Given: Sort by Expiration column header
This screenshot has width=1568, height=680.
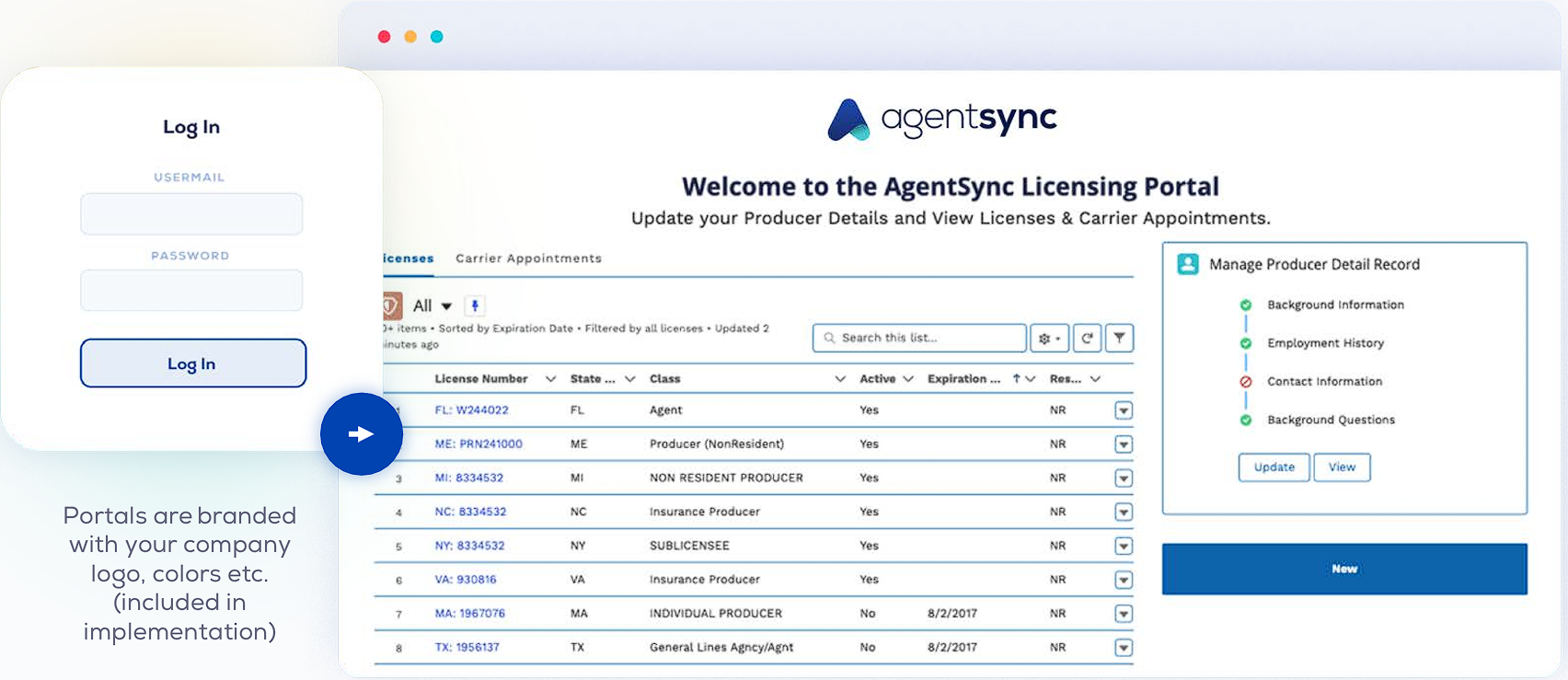Looking at the screenshot, I should 963,379.
